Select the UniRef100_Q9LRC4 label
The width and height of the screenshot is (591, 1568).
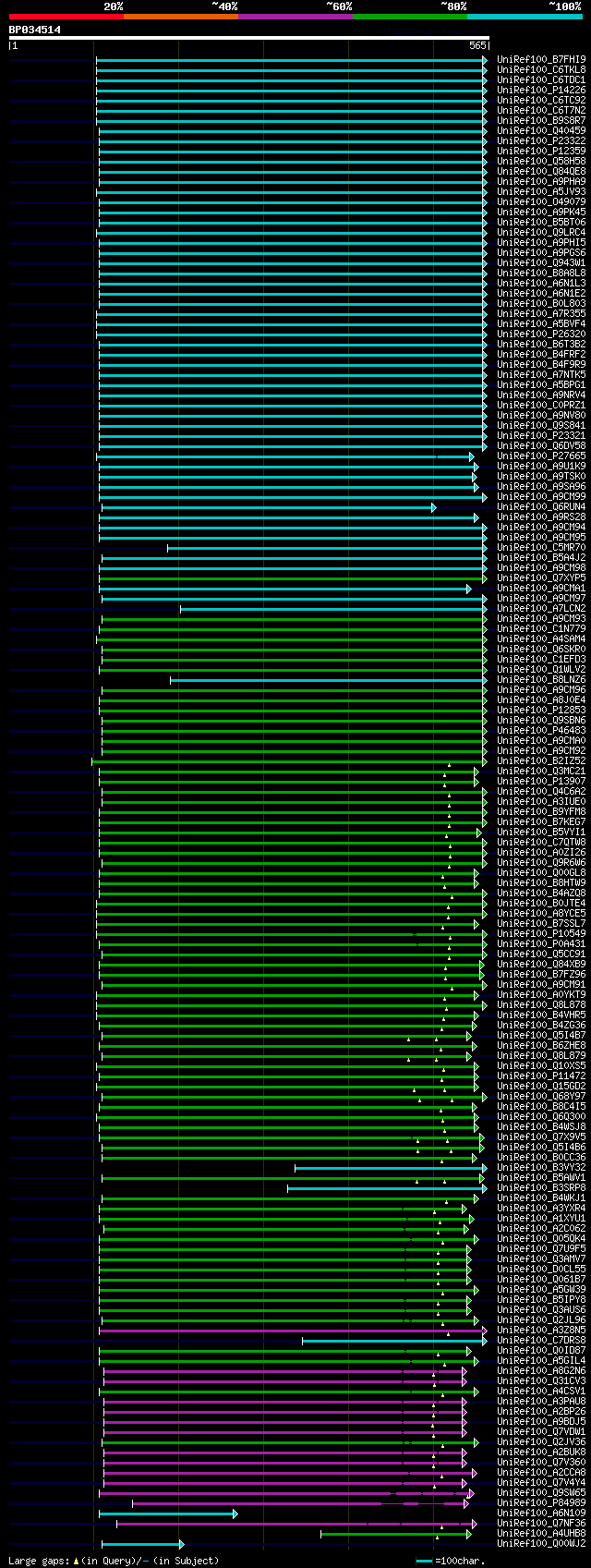pos(541,232)
